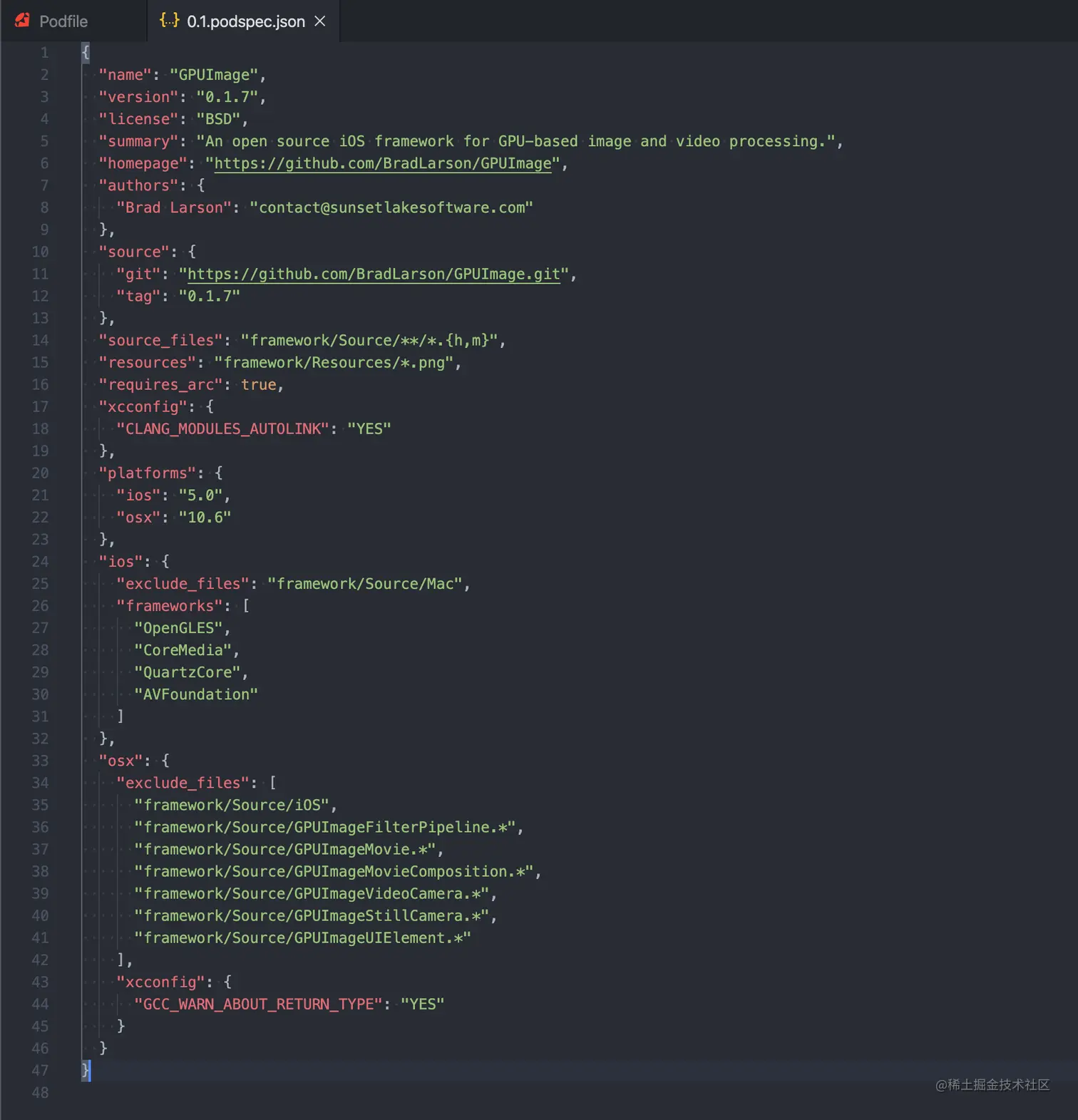This screenshot has width=1078, height=1120.
Task: Click the "CoreMedia" framework entry
Action: click(183, 650)
